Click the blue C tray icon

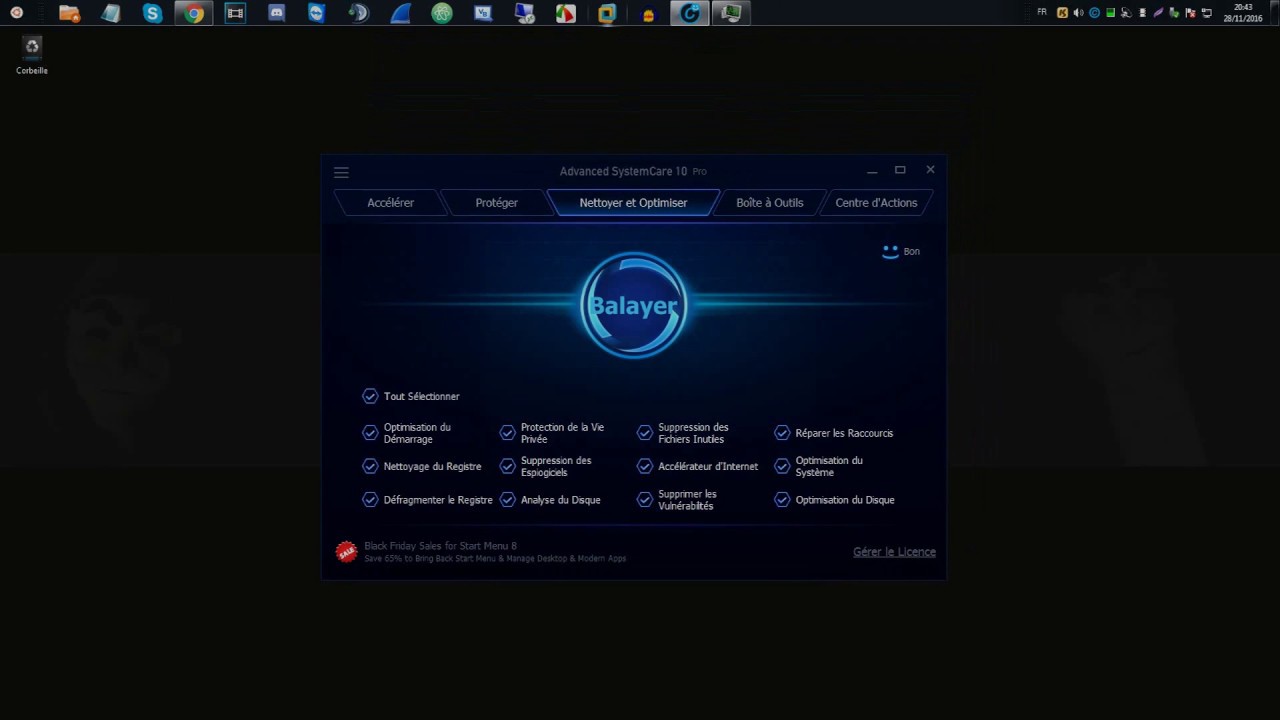(1094, 13)
